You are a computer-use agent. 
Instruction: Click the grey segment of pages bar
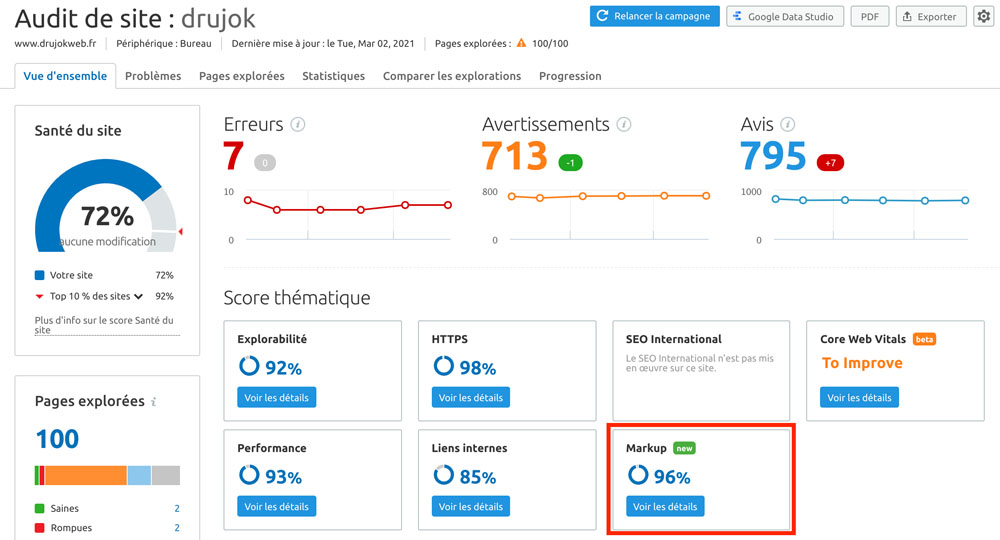166,475
